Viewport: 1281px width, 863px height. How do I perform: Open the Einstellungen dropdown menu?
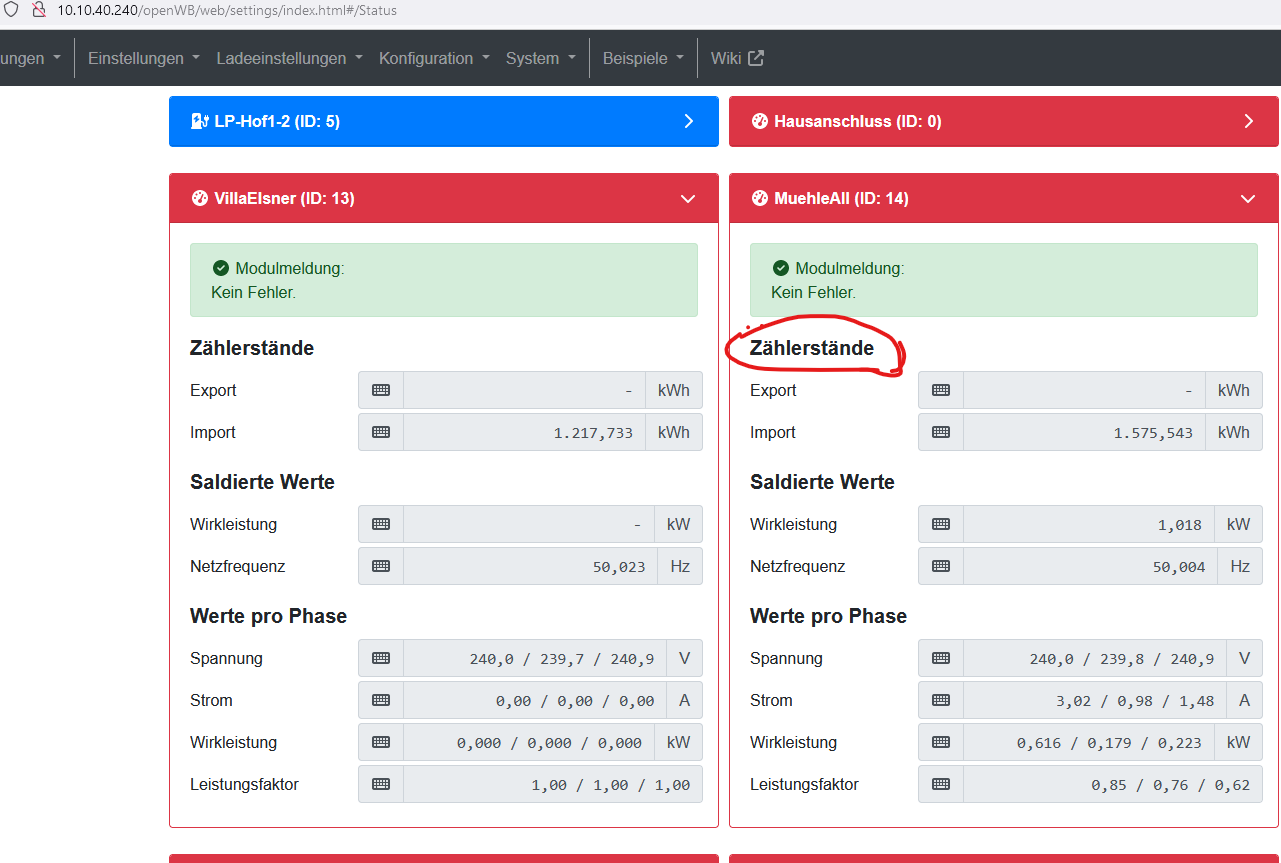[x=144, y=58]
